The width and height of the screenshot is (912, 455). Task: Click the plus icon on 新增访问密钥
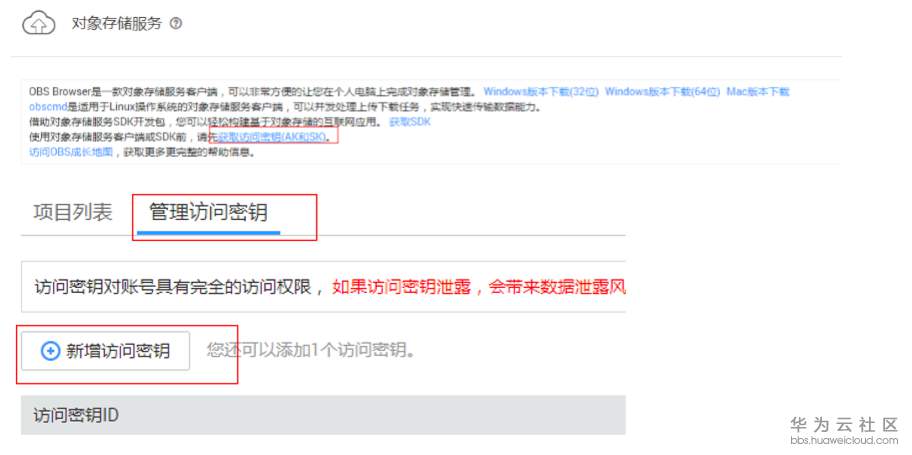click(51, 351)
